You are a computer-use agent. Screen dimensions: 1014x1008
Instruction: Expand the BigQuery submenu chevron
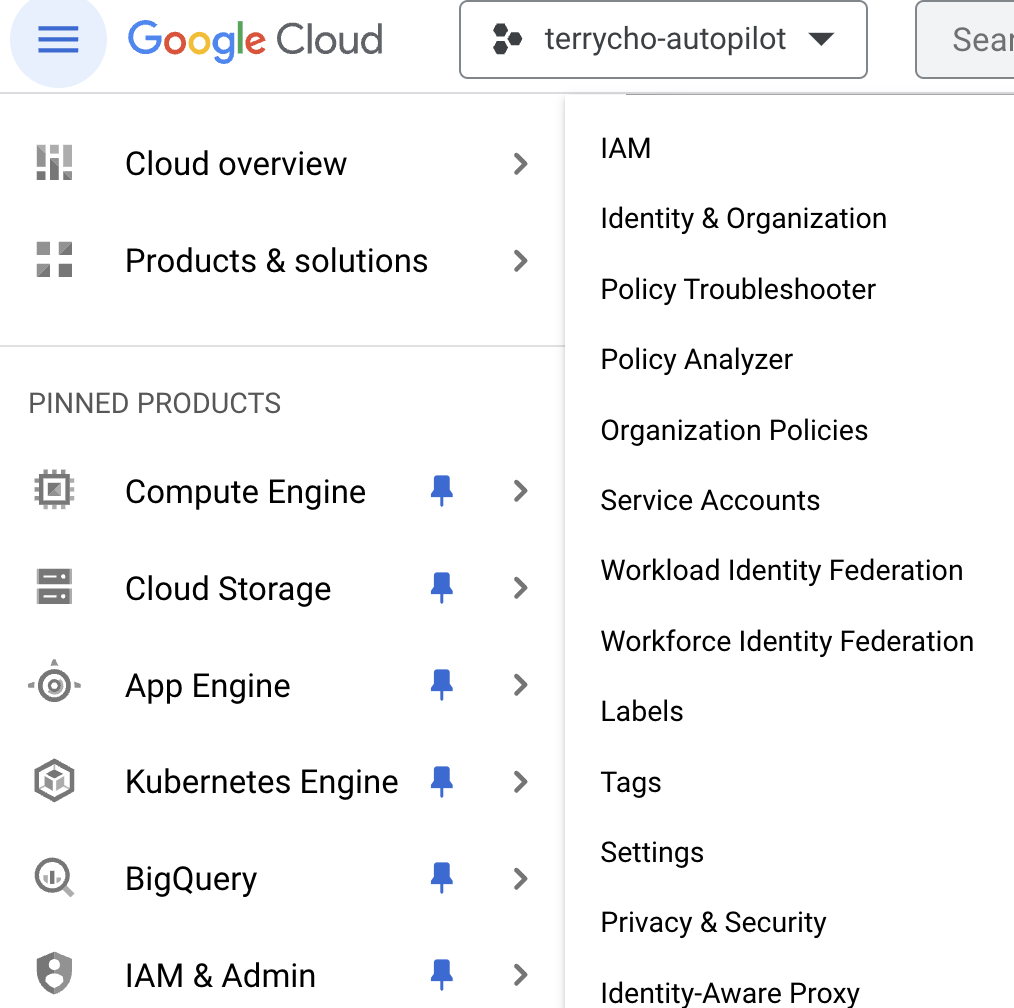click(x=520, y=878)
